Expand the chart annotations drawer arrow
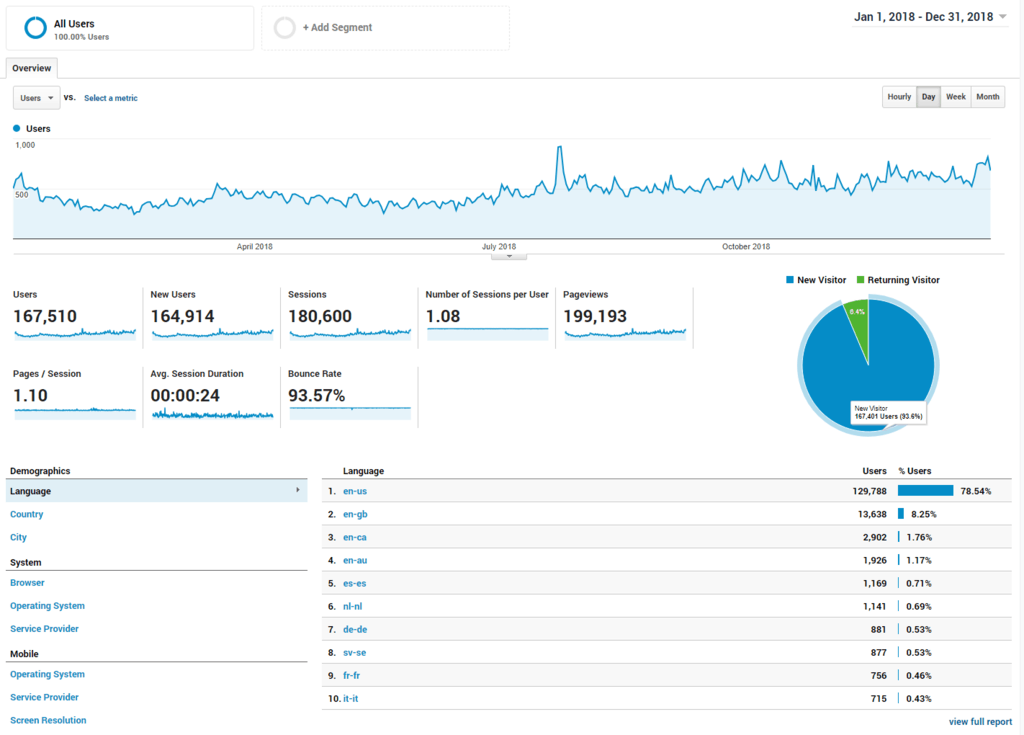The height and width of the screenshot is (735, 1024). click(x=509, y=256)
